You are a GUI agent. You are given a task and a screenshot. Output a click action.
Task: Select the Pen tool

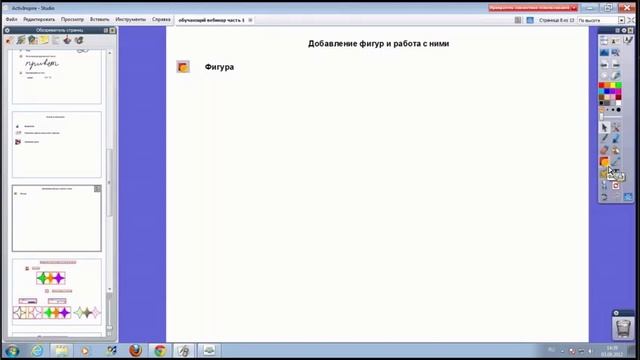[604, 138]
